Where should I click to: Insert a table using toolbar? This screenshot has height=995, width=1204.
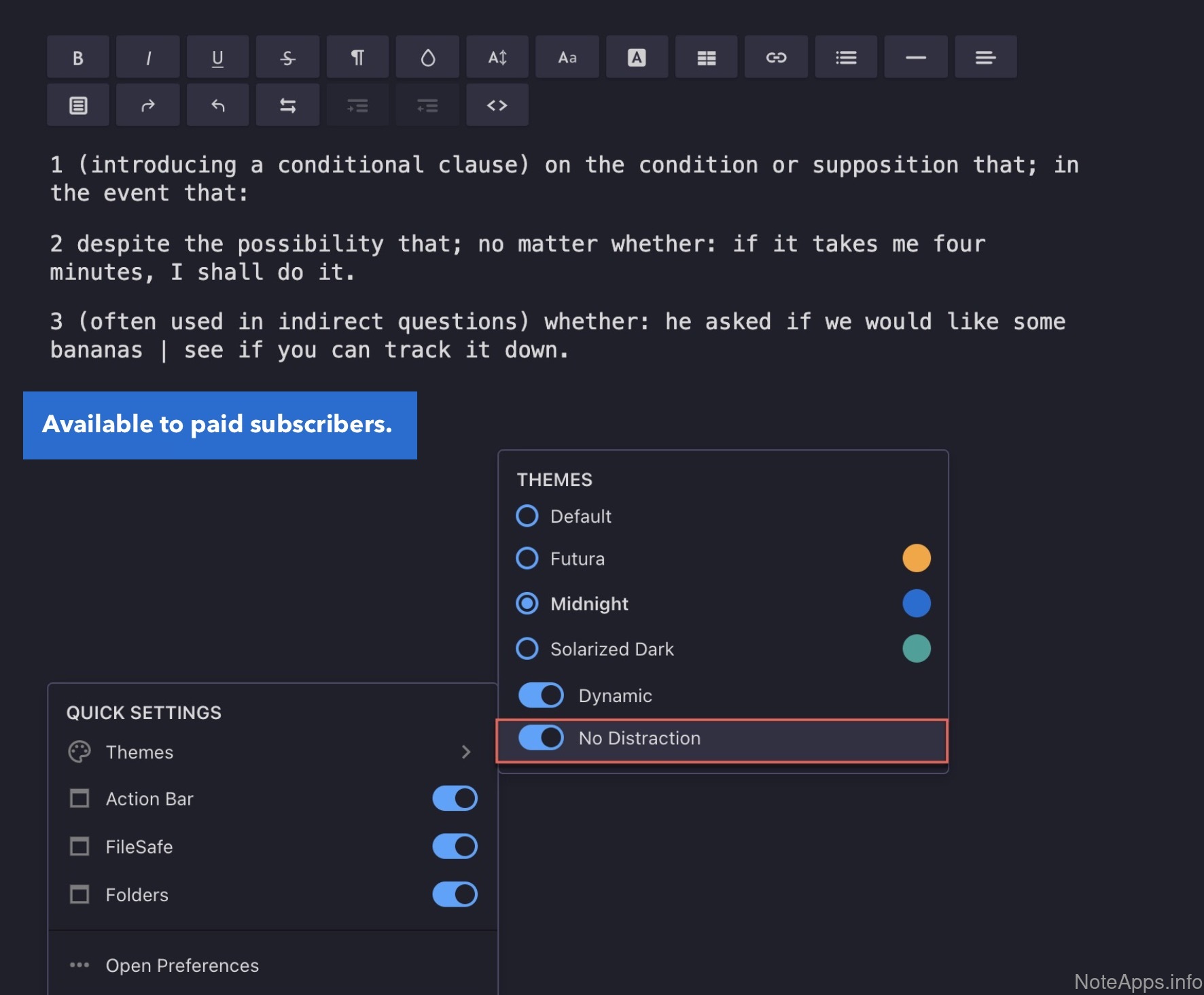tap(706, 58)
